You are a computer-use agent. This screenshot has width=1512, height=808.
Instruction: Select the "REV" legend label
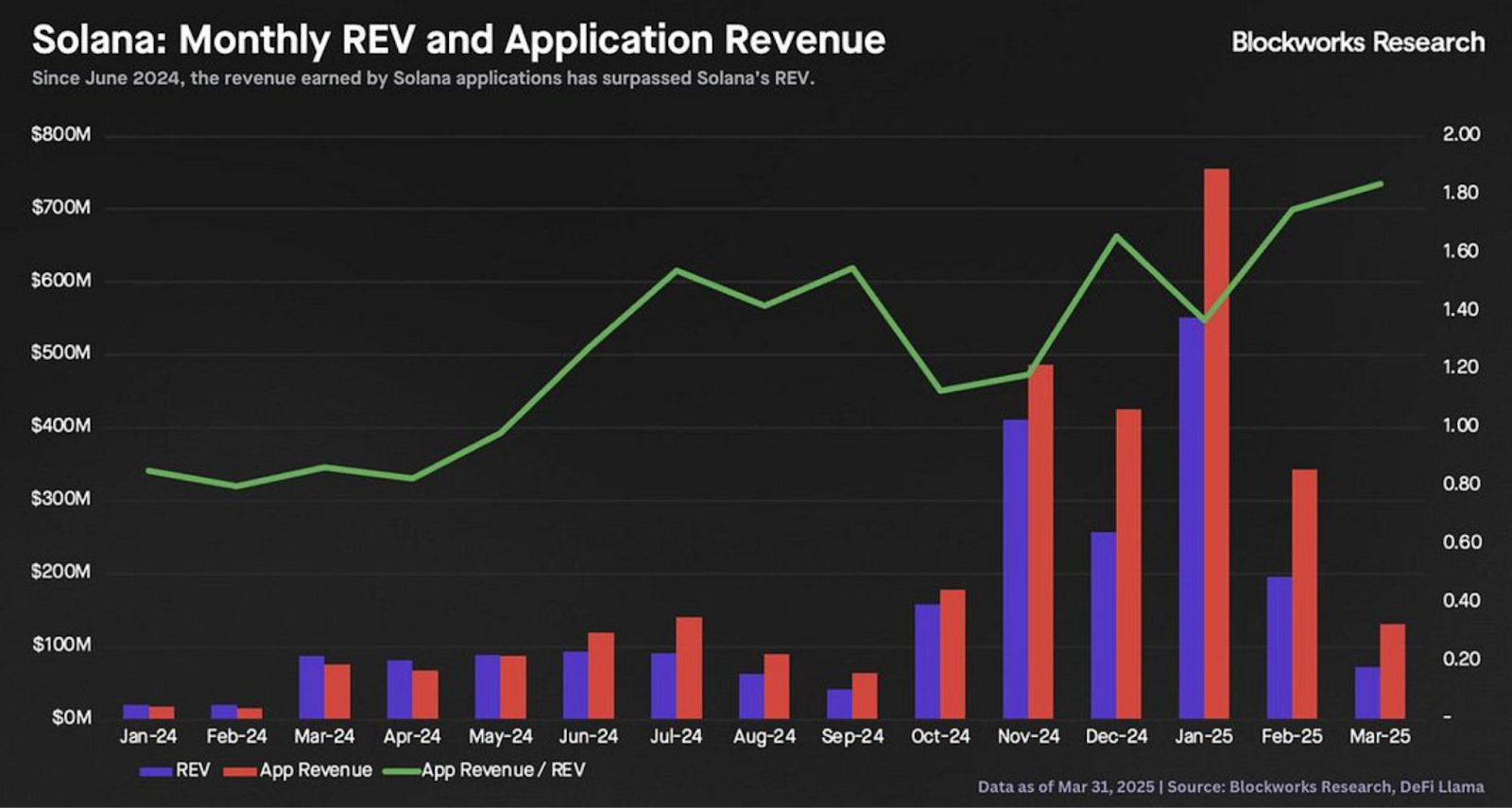193,770
